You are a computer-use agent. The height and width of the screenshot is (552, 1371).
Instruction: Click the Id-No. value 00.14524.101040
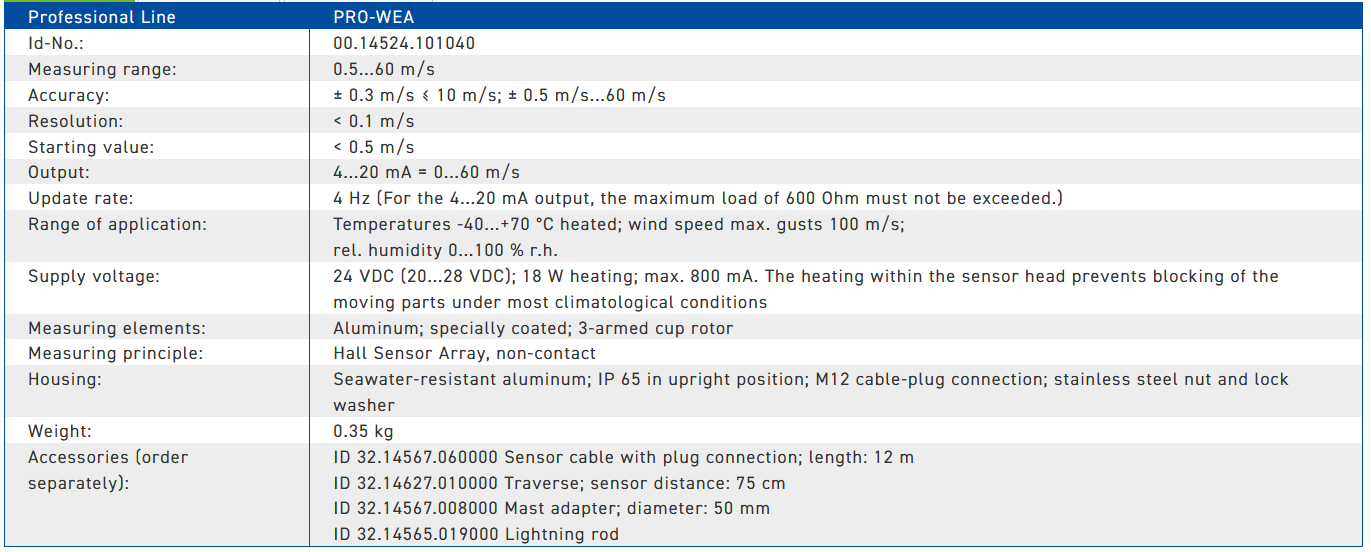(x=404, y=44)
